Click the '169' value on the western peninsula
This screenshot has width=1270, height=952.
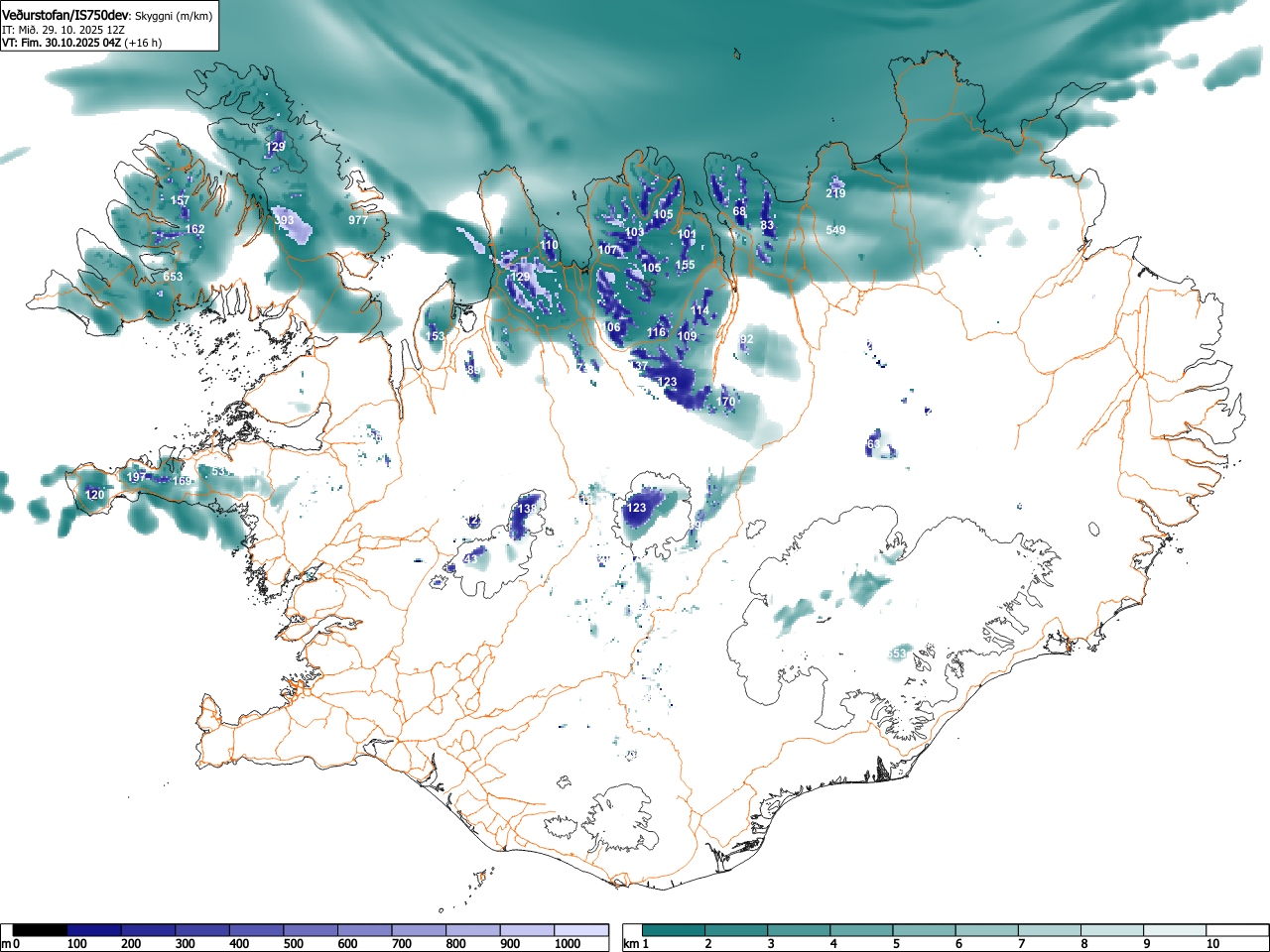point(183,481)
